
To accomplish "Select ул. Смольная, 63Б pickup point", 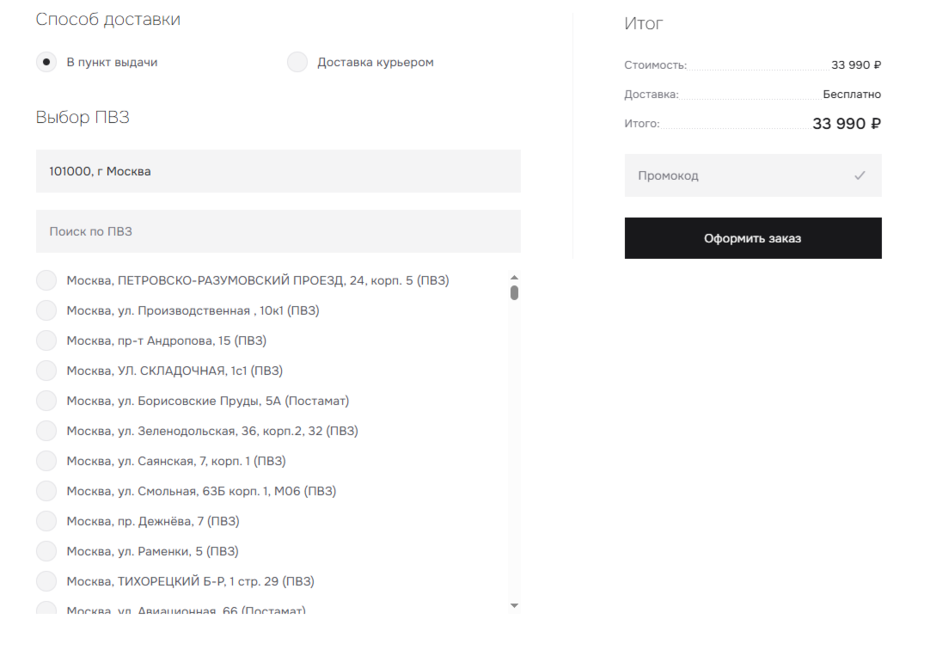I will pyautogui.click(x=46, y=491).
